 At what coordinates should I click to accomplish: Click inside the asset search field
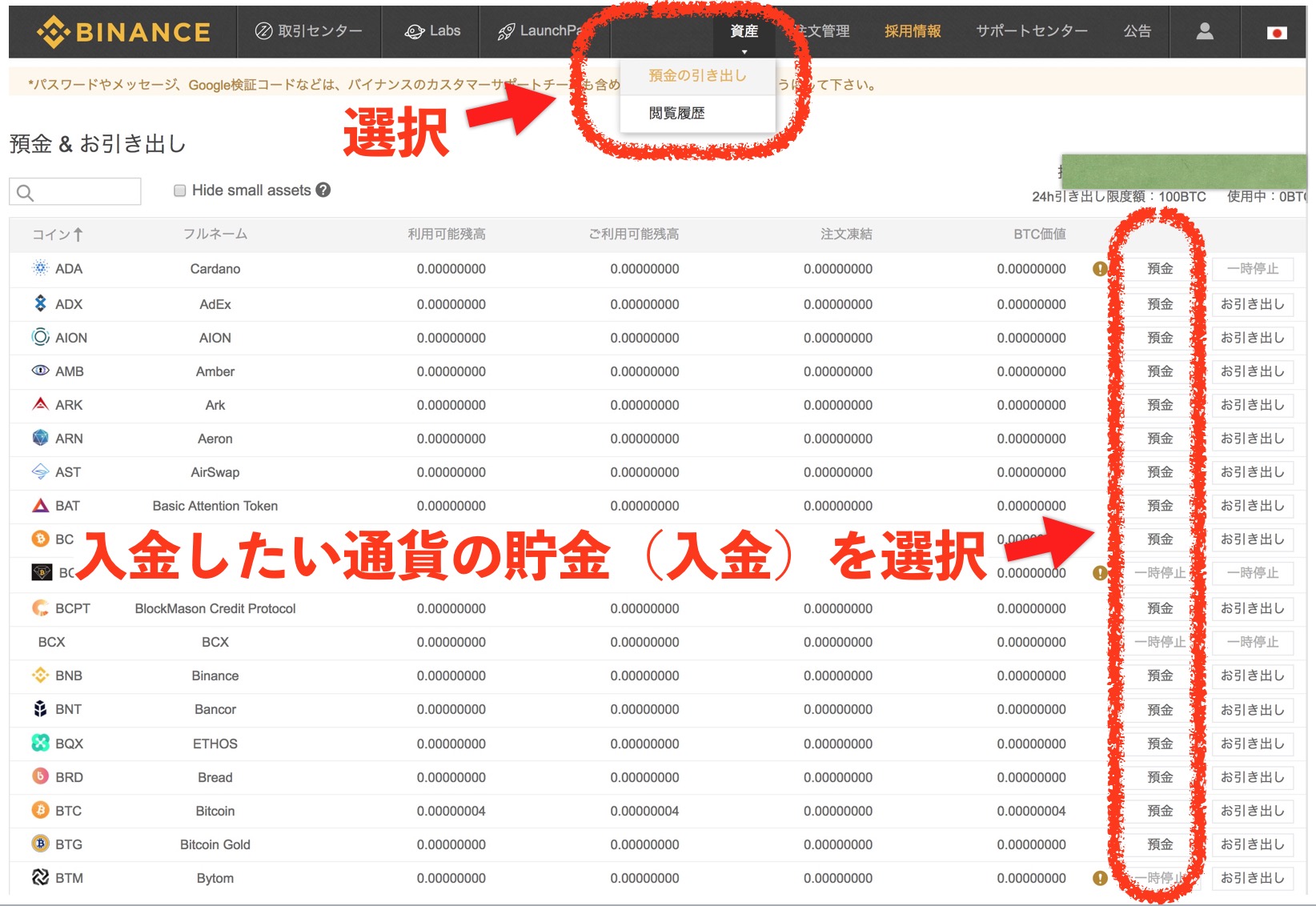[80, 191]
